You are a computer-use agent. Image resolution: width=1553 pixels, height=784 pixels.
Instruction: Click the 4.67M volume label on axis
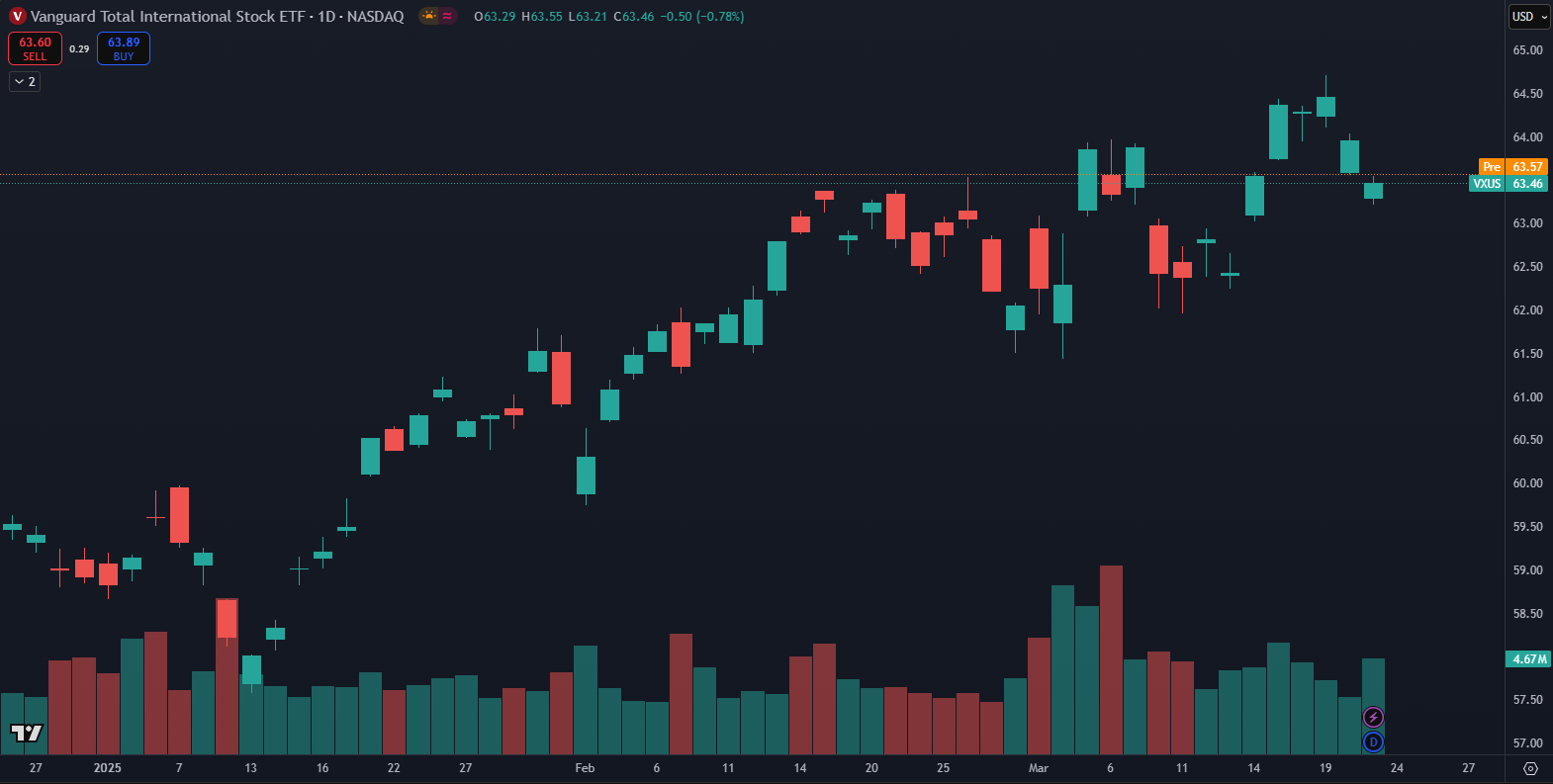[x=1528, y=659]
